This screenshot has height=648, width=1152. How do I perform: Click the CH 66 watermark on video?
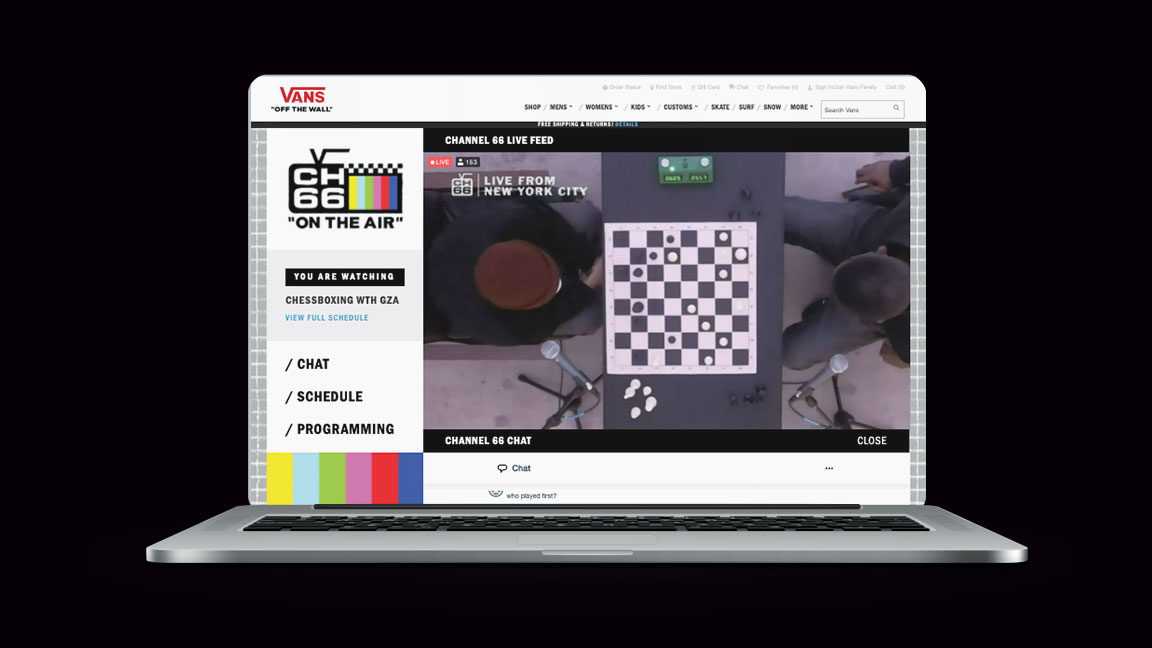pyautogui.click(x=462, y=184)
